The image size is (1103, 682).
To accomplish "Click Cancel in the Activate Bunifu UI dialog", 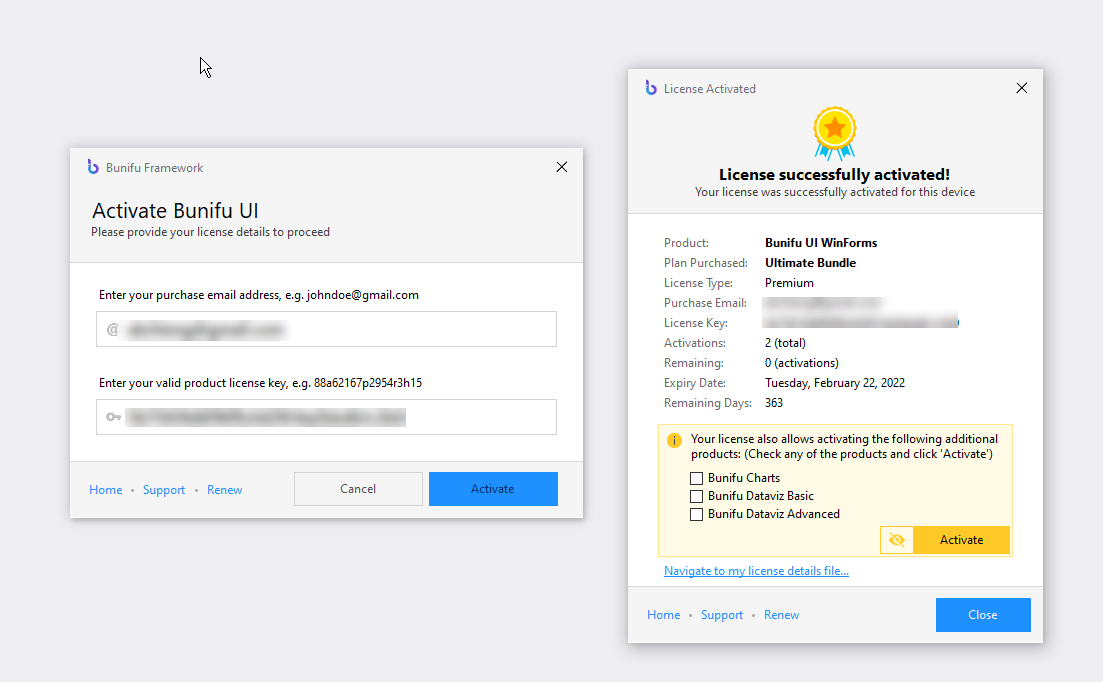I will 358,489.
